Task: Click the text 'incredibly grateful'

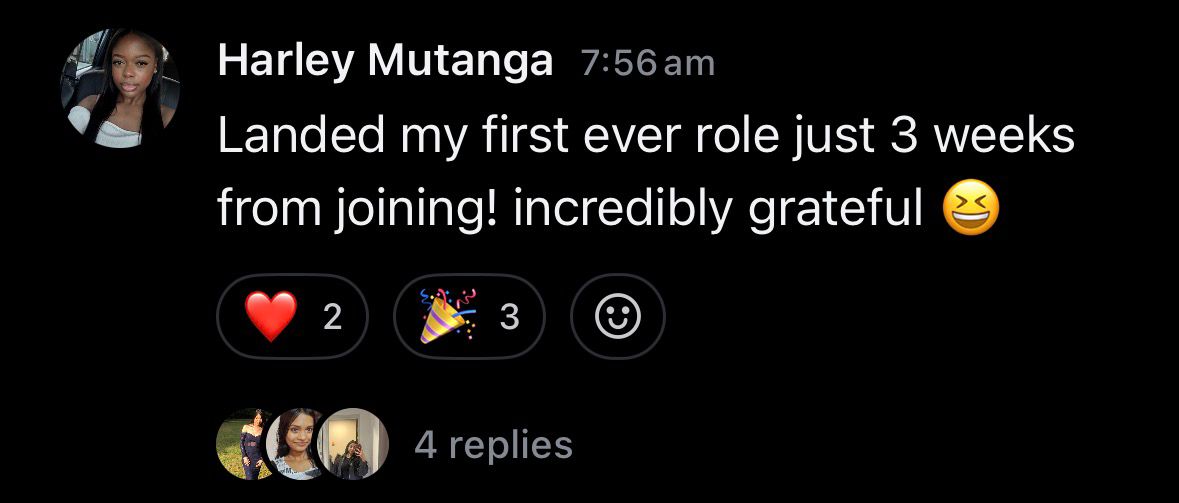Action: click(x=718, y=211)
